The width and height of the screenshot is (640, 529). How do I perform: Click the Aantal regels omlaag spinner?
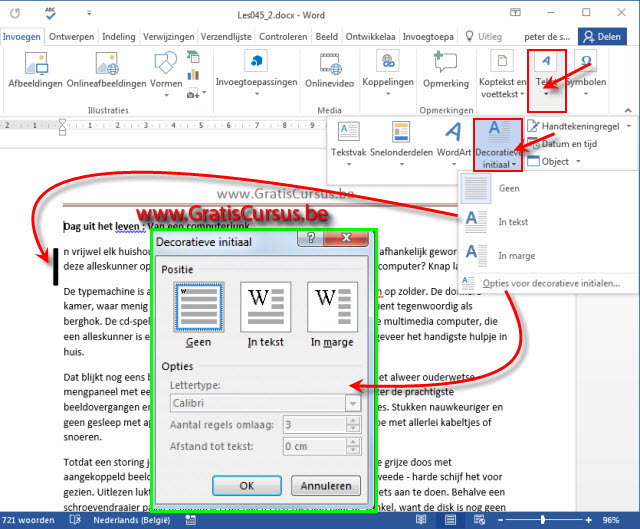[353, 425]
